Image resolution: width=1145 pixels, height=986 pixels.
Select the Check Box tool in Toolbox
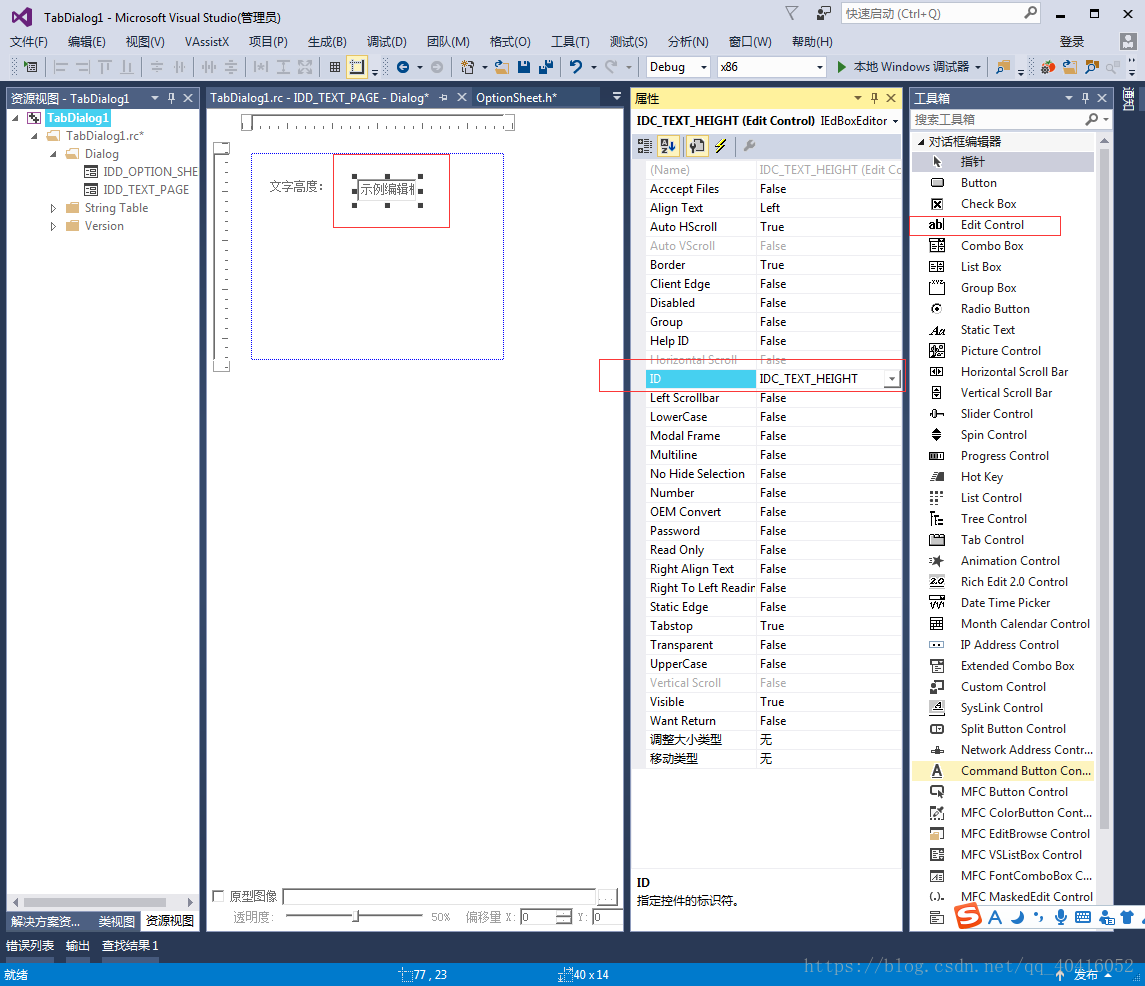[988, 204]
